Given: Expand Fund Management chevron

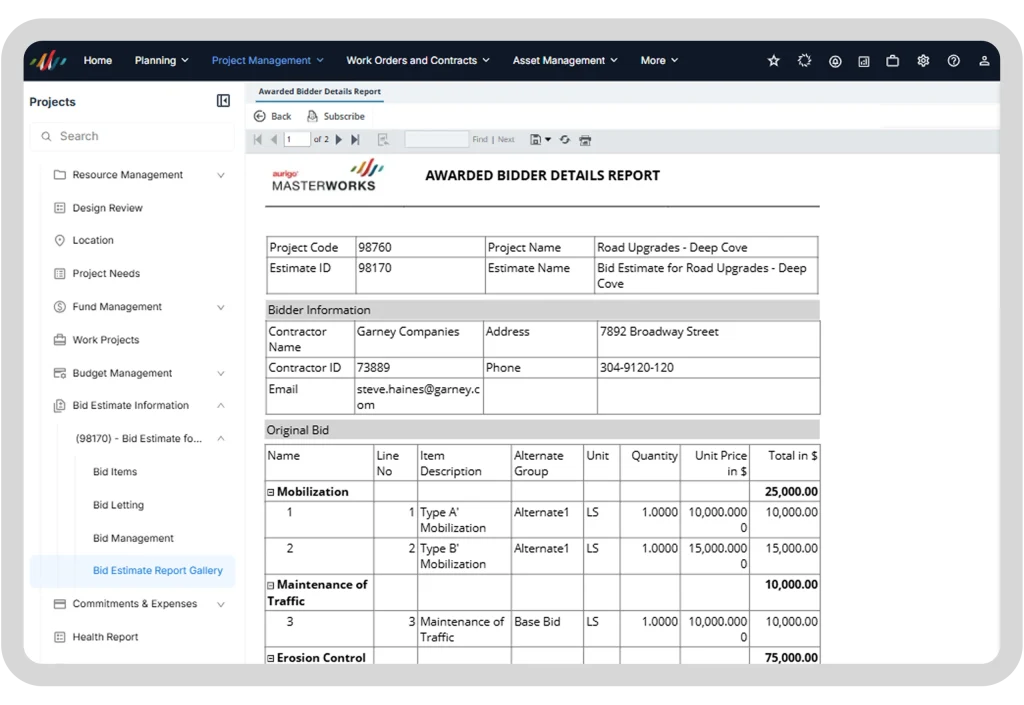Looking at the screenshot, I should coord(221,307).
